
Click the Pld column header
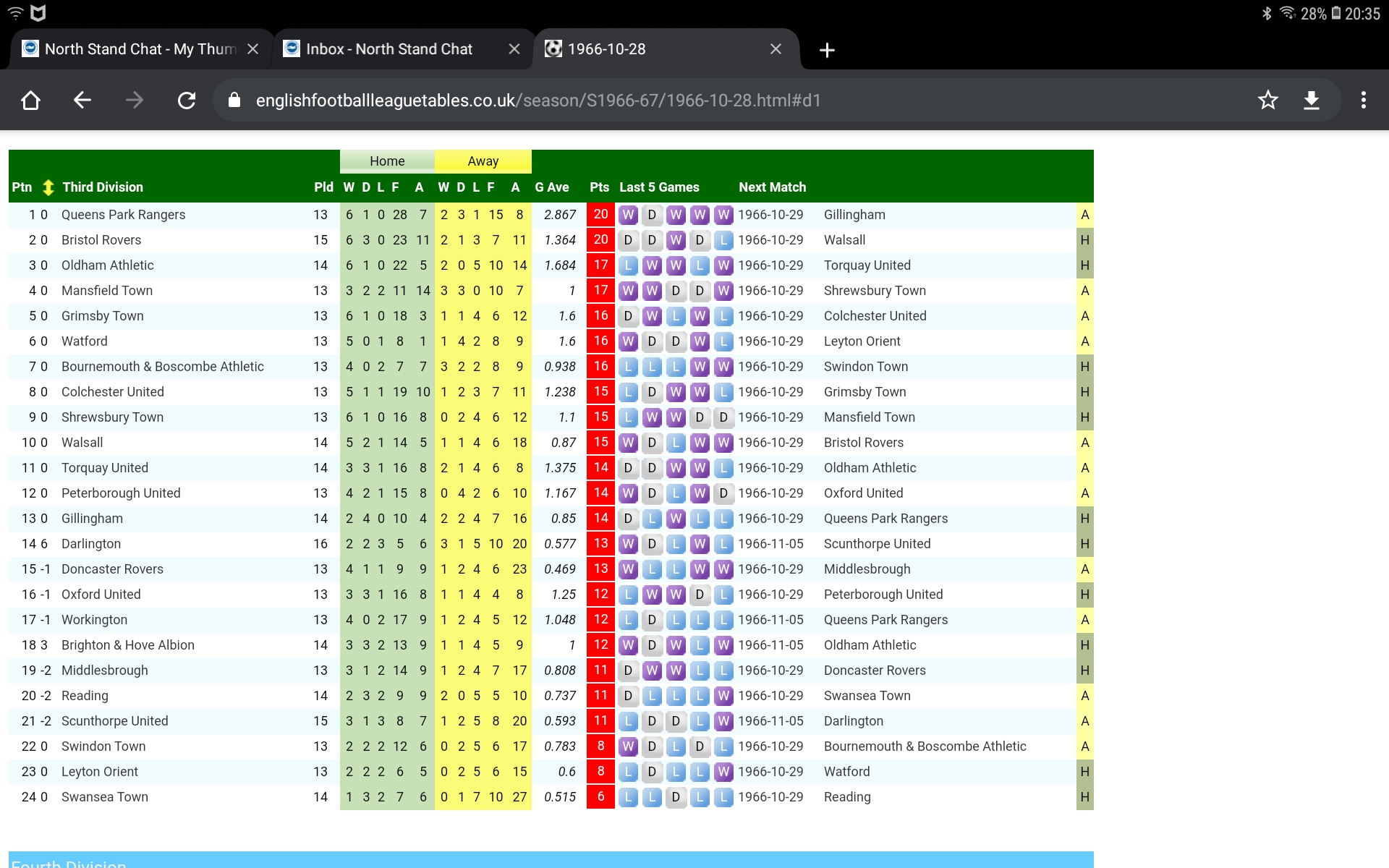[323, 187]
